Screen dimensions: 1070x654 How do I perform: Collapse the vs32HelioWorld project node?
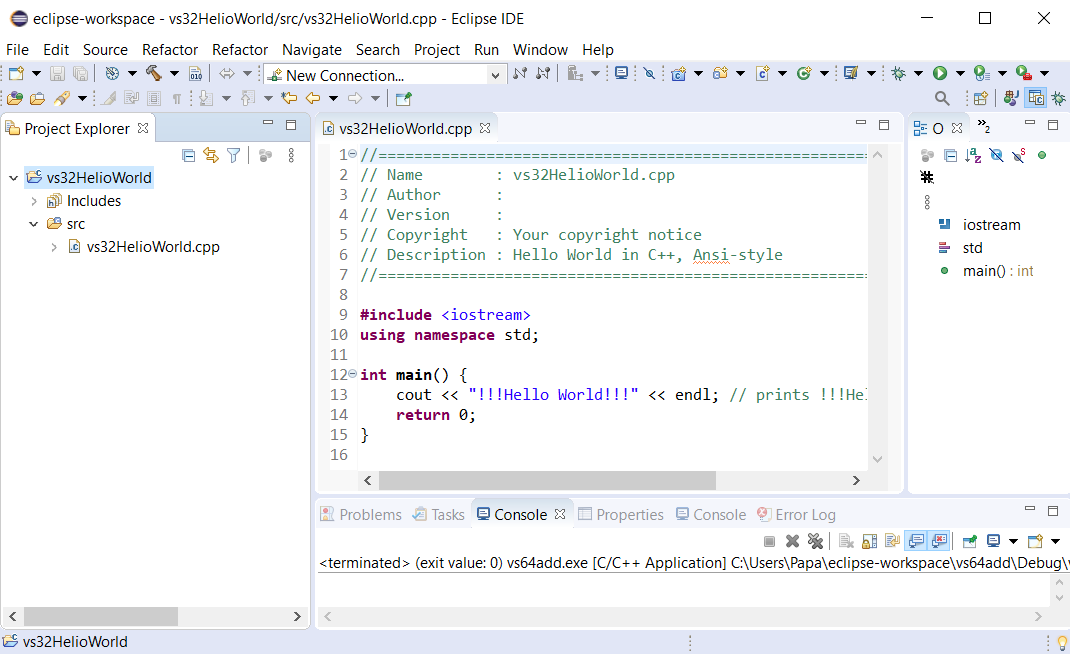(x=14, y=178)
